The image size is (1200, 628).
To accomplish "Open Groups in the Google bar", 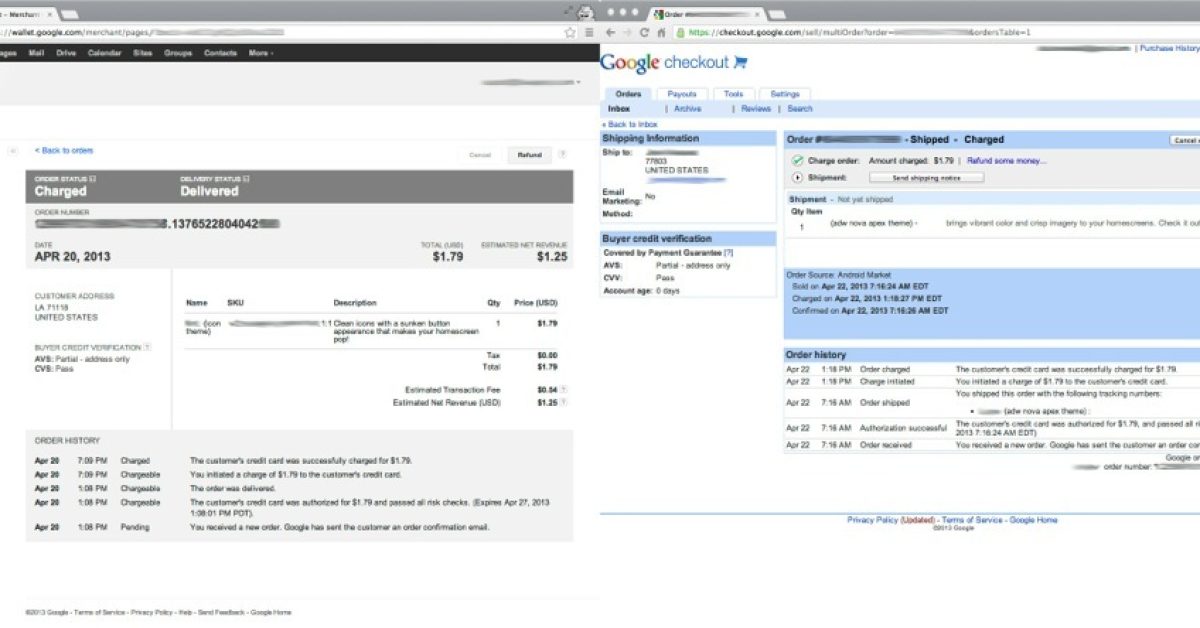I will (x=178, y=53).
